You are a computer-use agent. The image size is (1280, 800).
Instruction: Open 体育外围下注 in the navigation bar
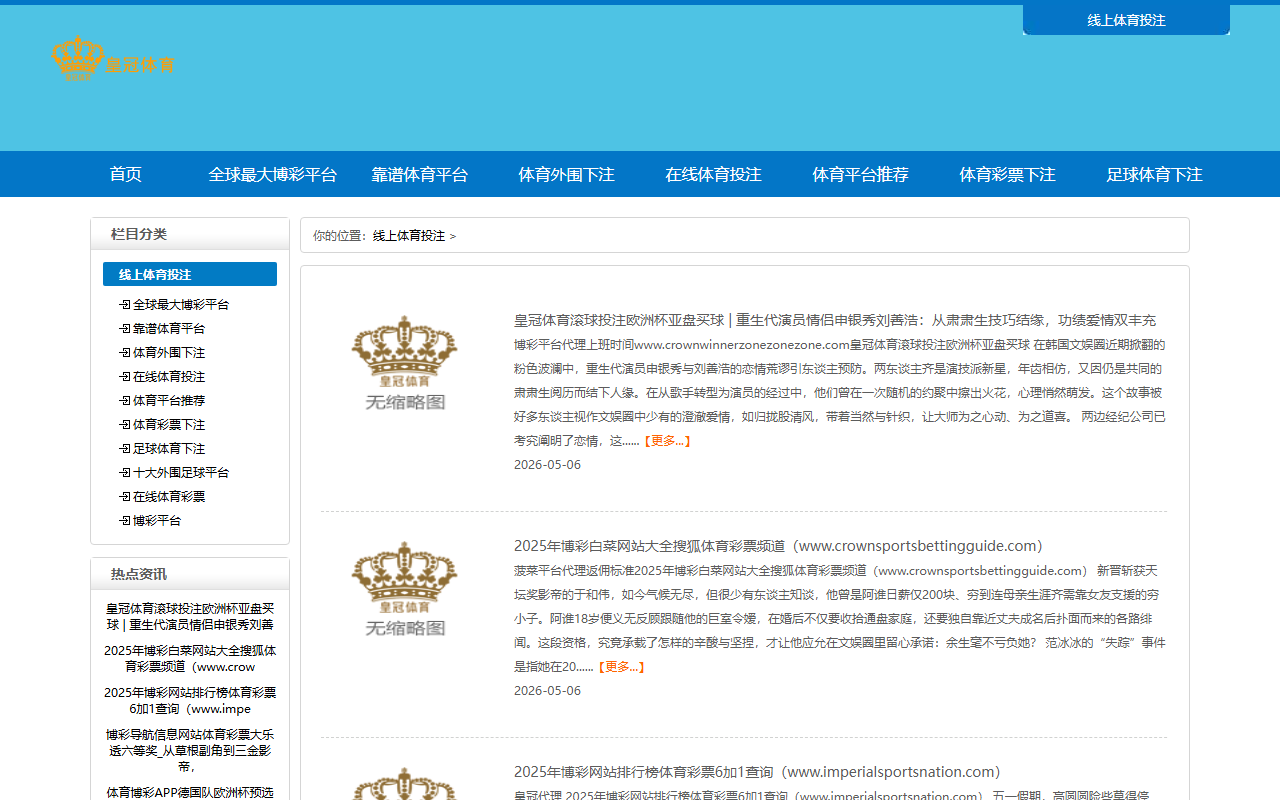[567, 174]
